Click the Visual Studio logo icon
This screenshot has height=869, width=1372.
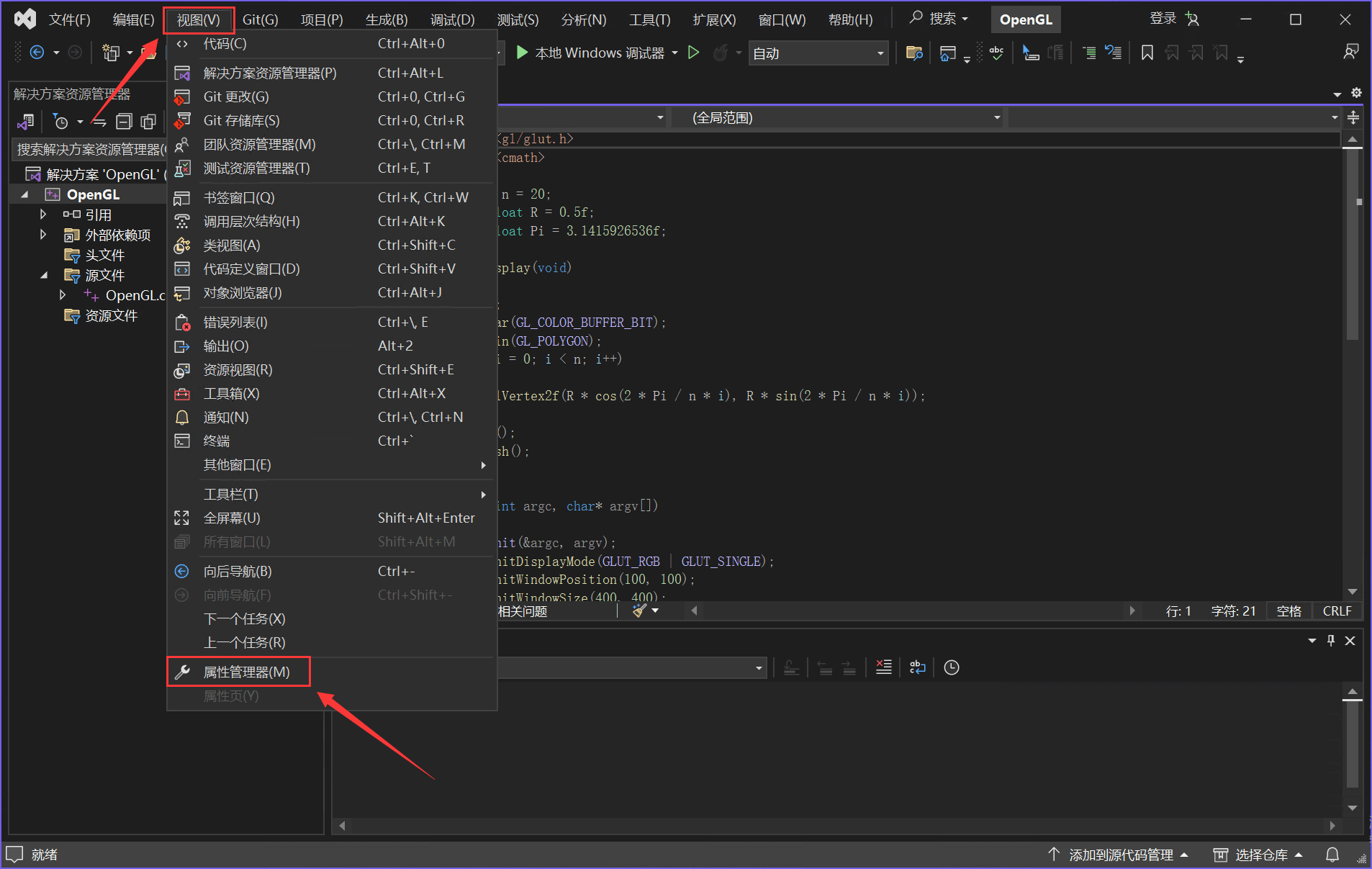tap(25, 19)
